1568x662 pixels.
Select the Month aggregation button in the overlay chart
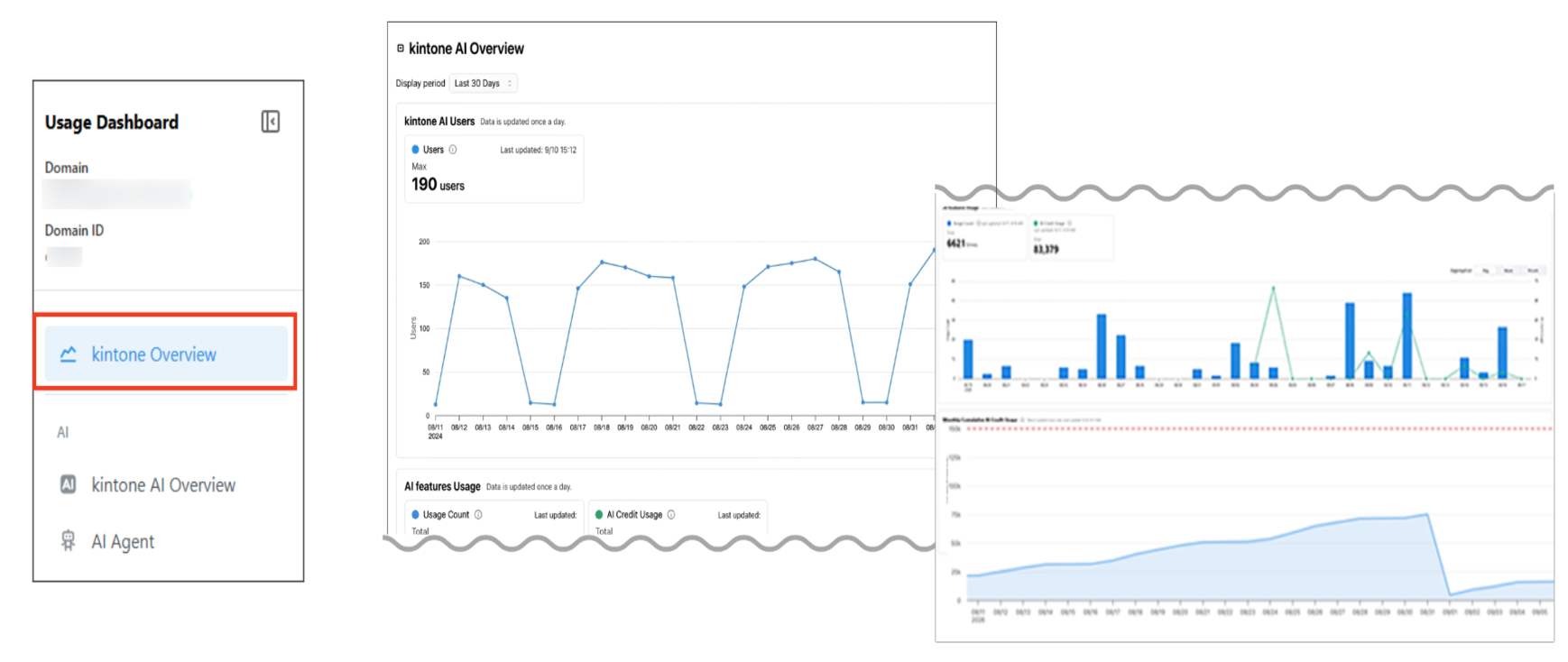tap(1532, 270)
